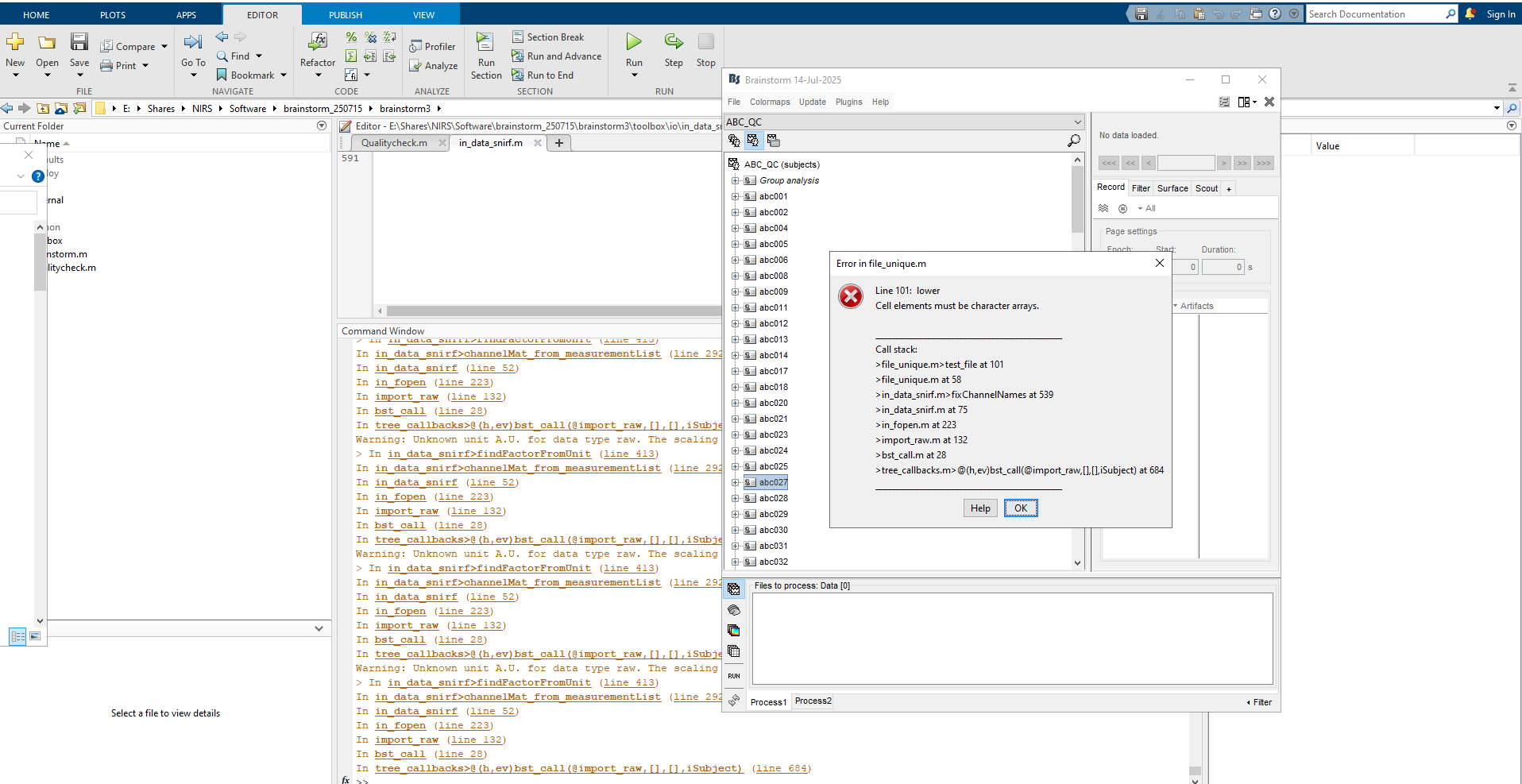Switch to the Process2 tab
The image size is (1522, 784).
[x=813, y=701]
